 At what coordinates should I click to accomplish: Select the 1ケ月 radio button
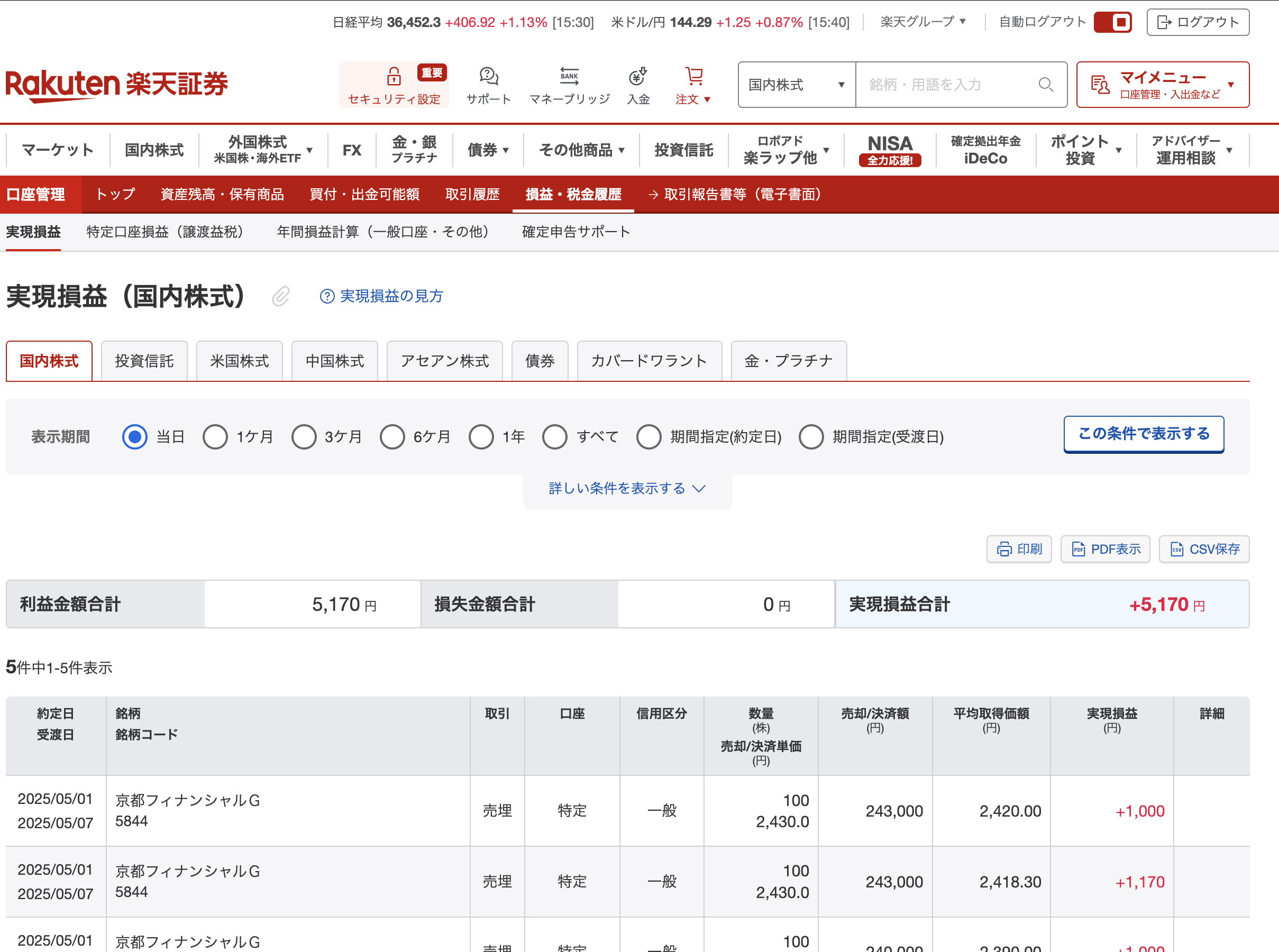[215, 437]
